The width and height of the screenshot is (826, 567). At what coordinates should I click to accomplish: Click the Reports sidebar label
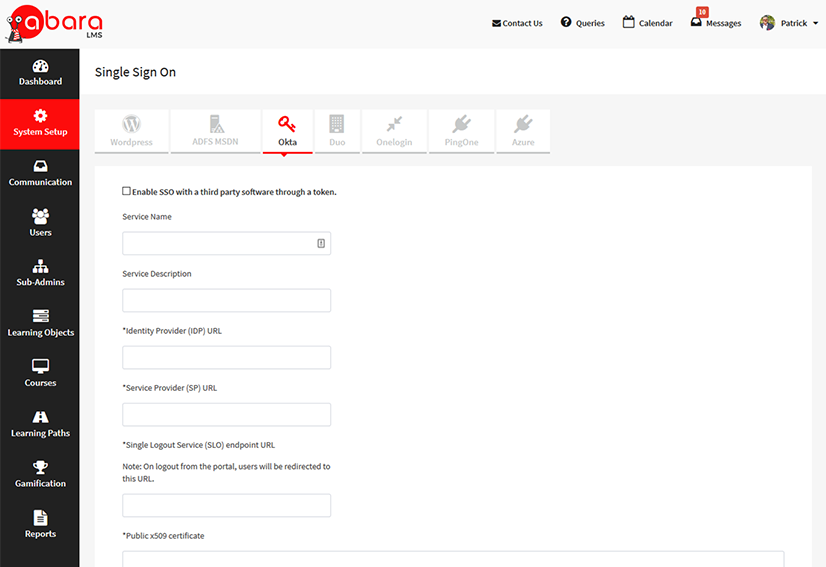(x=41, y=534)
